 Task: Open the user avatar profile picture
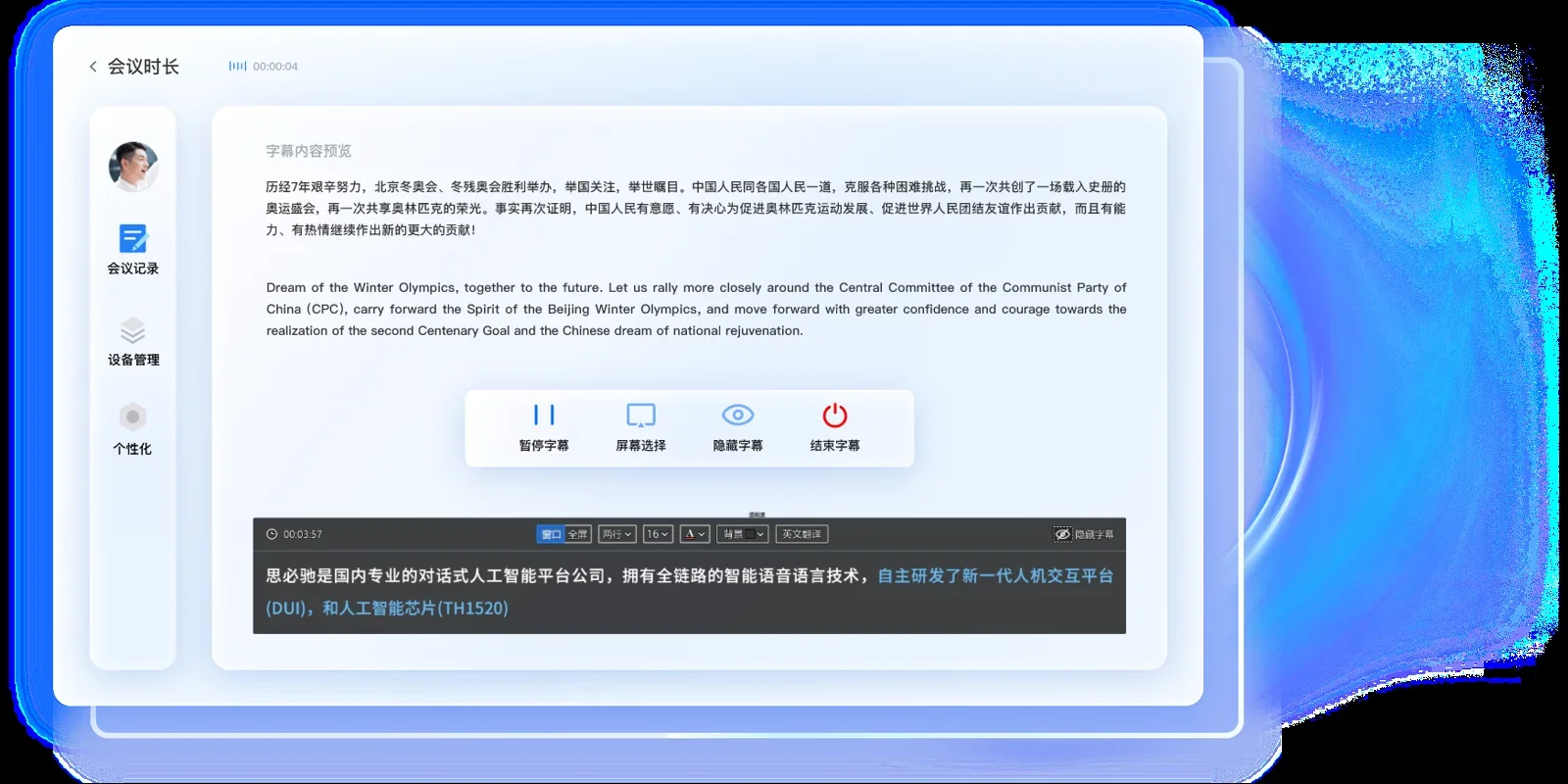click(133, 167)
